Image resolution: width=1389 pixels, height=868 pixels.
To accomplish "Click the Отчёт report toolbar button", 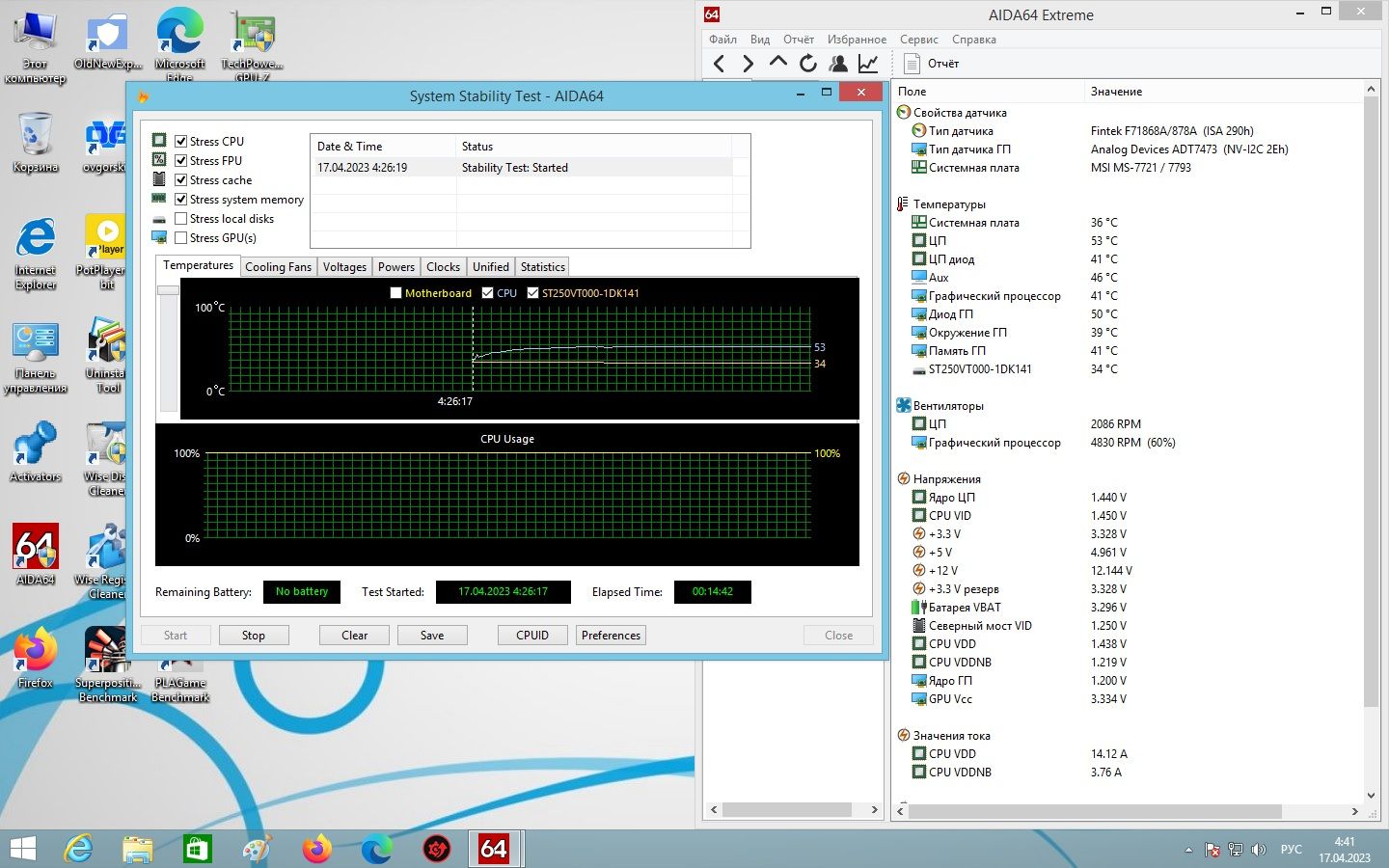I will 932,64.
